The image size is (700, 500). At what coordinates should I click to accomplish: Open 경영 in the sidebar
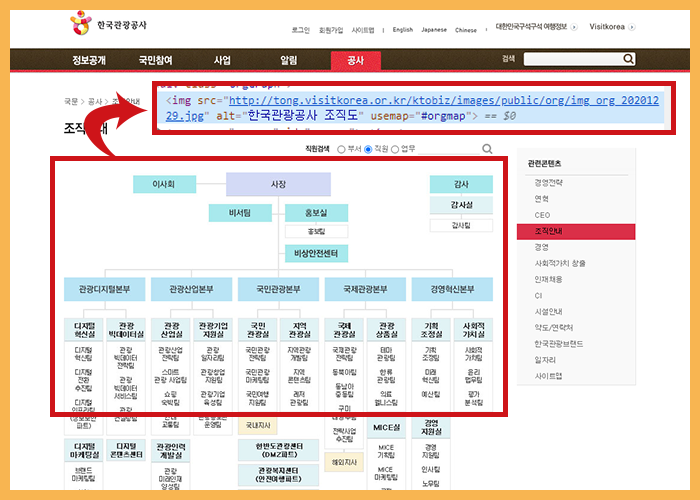tap(542, 247)
